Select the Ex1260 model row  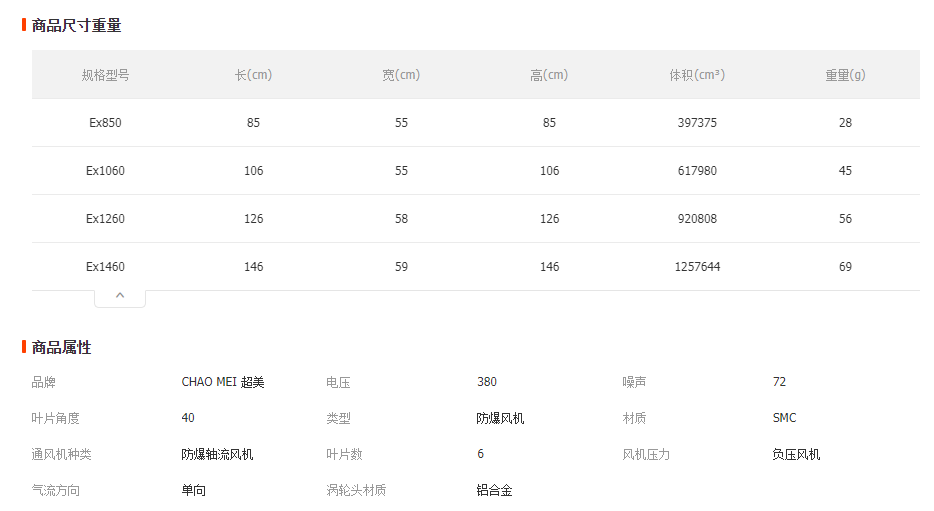tap(105, 219)
